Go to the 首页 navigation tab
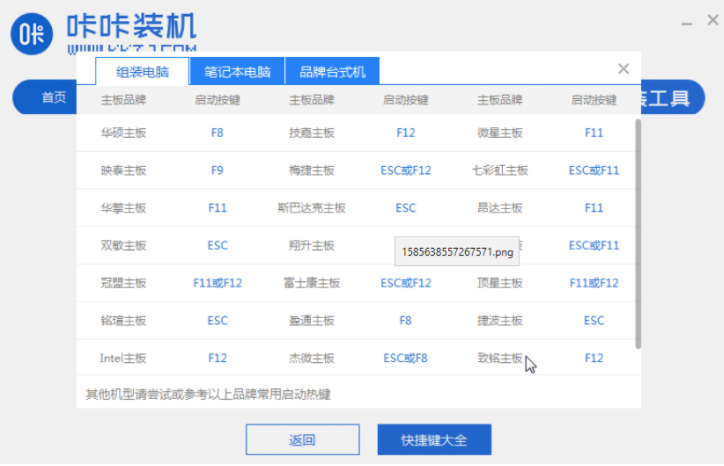The image size is (724, 466). pos(53,98)
